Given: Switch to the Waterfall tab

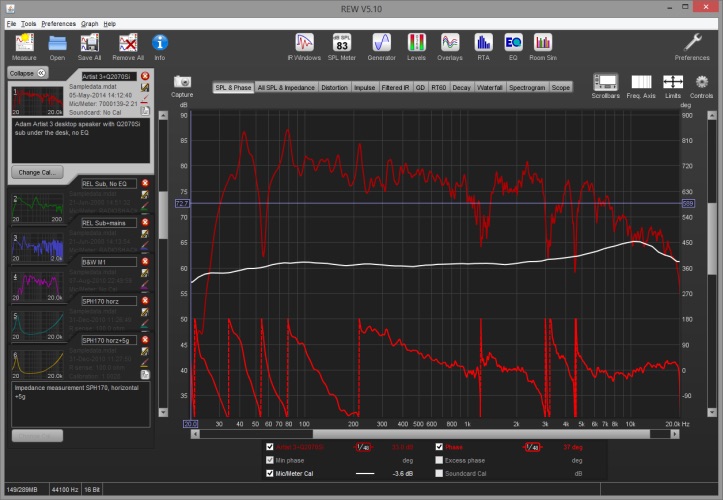Looking at the screenshot, I should [x=489, y=87].
